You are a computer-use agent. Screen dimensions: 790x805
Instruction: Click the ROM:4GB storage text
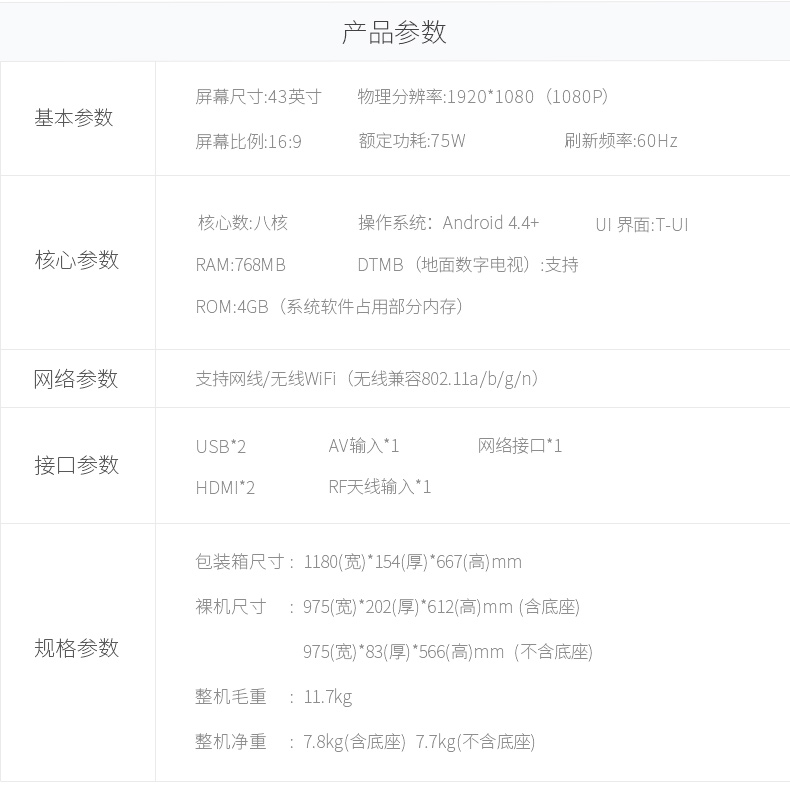tap(329, 307)
